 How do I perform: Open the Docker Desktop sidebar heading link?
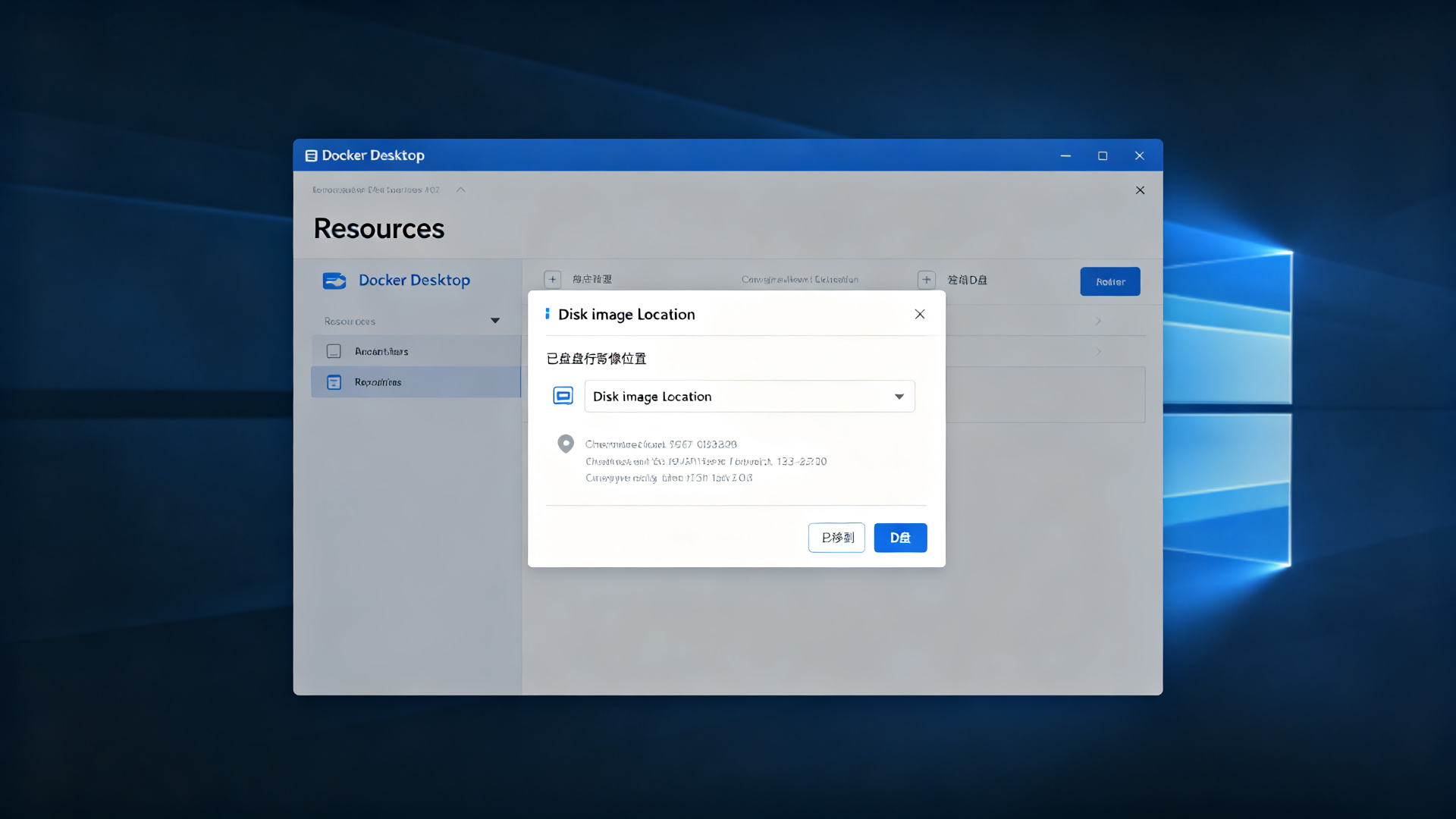(x=414, y=280)
